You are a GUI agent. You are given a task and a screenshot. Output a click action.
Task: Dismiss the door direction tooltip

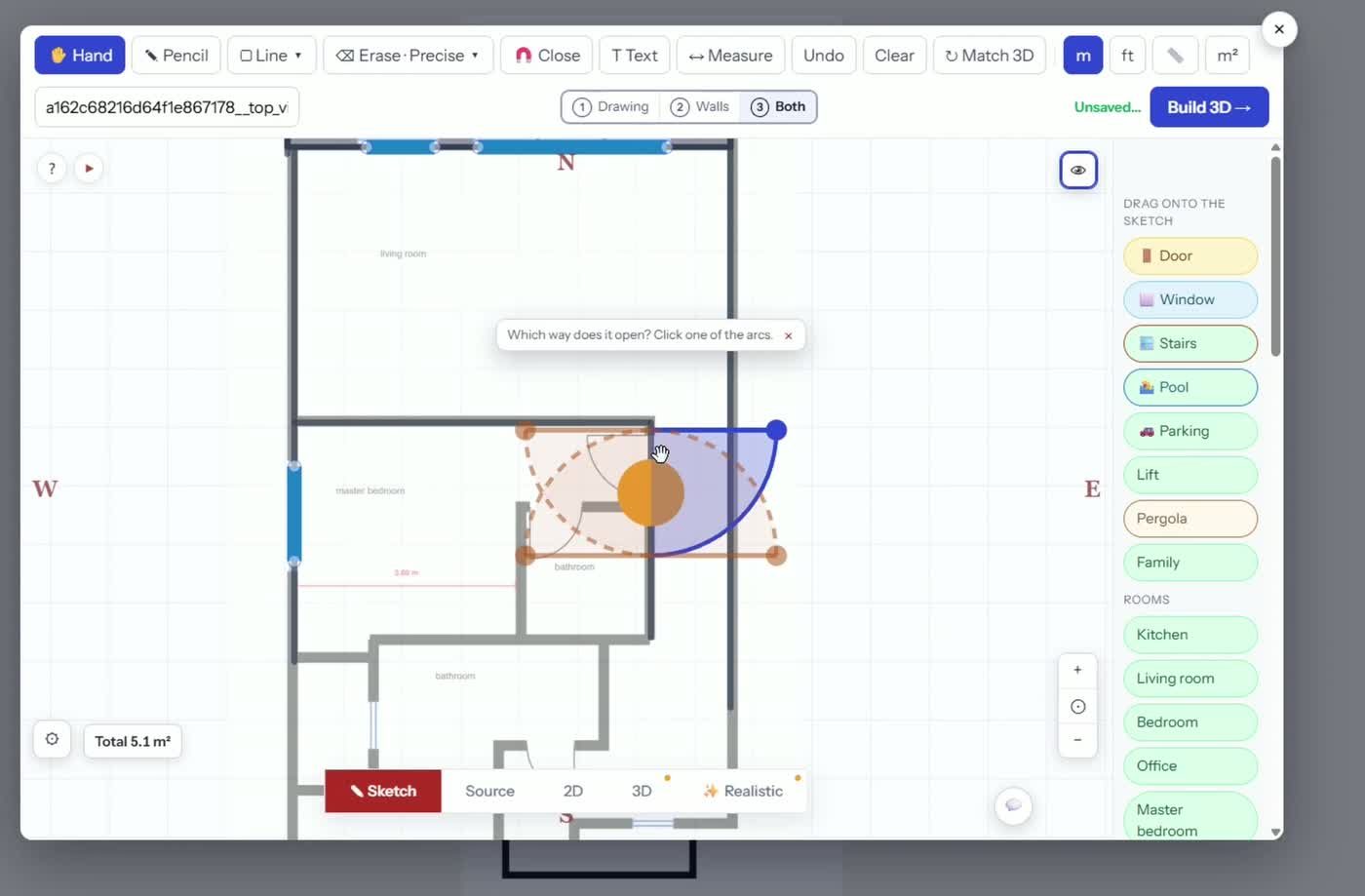(789, 335)
